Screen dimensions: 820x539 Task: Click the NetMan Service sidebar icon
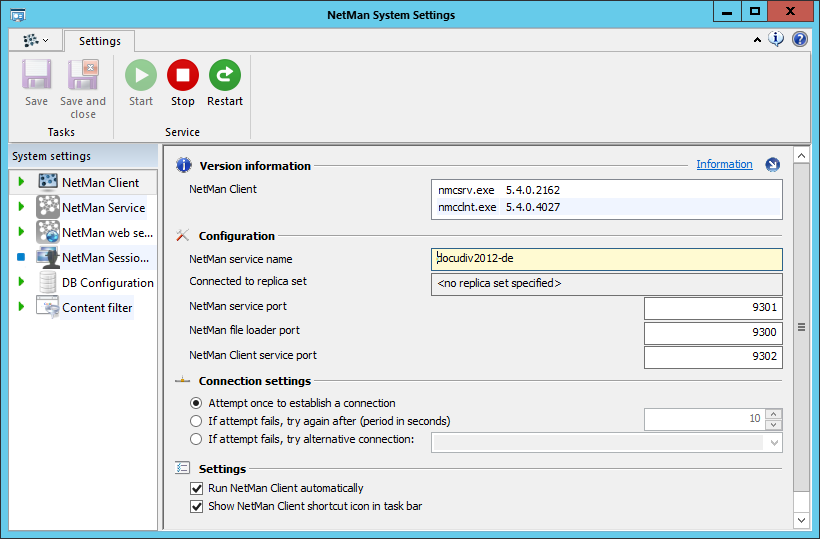pos(48,207)
